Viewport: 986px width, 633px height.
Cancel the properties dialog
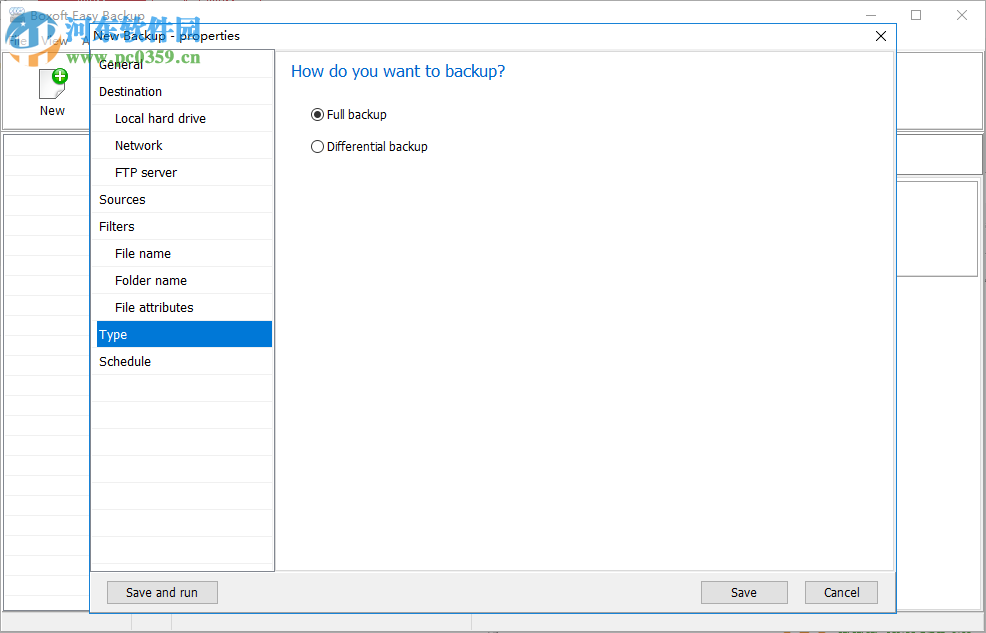[841, 592]
